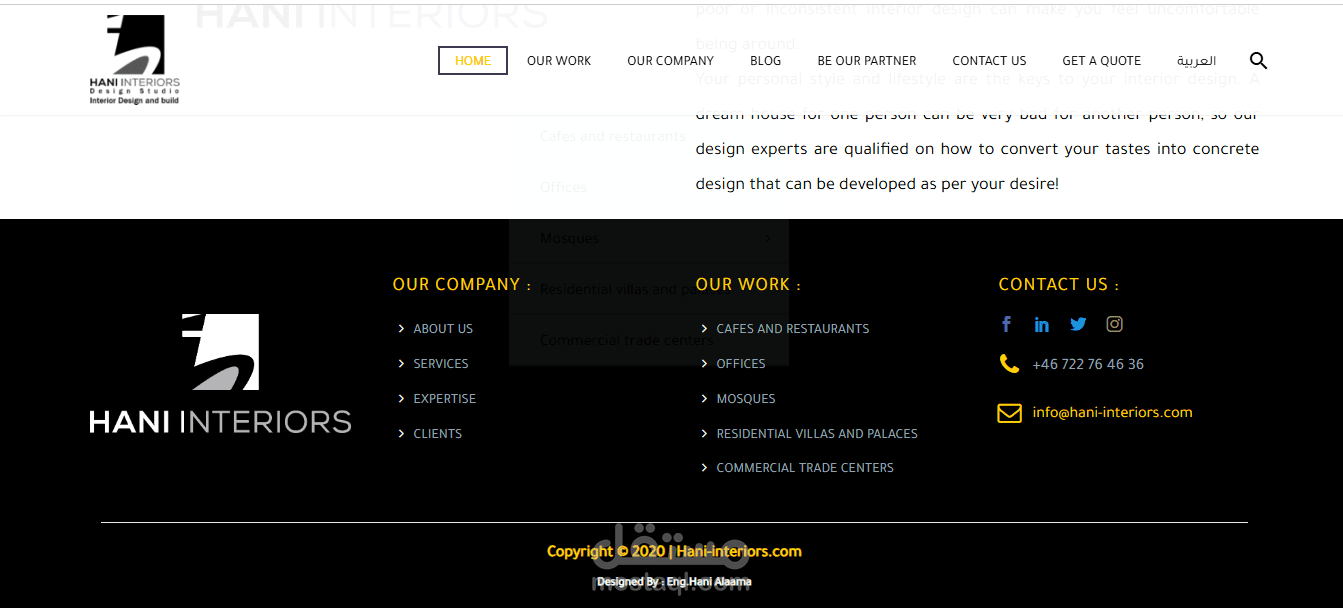Click the info@hani-interiors.com email link
Image resolution: width=1343 pixels, height=608 pixels.
pos(1112,412)
